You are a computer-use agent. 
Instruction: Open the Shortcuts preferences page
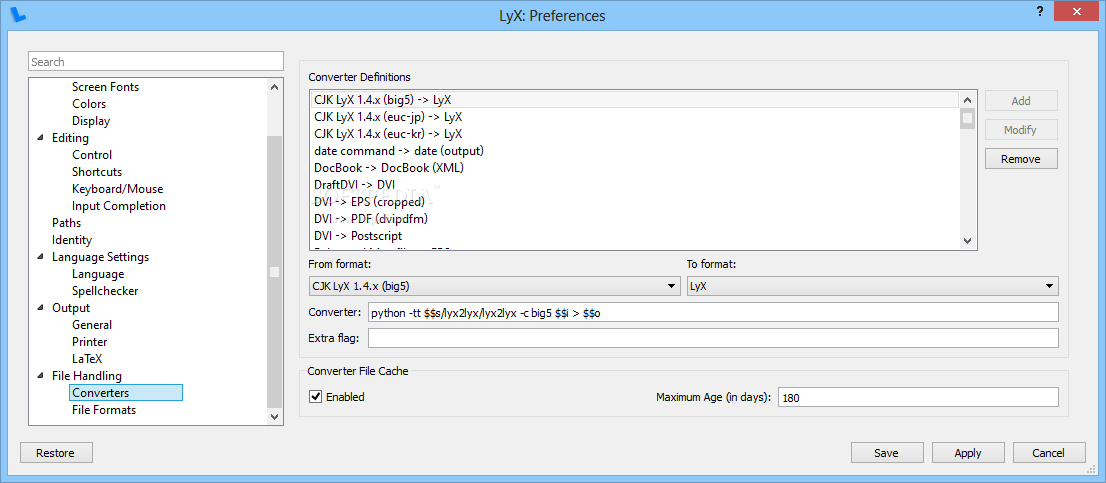[x=97, y=171]
